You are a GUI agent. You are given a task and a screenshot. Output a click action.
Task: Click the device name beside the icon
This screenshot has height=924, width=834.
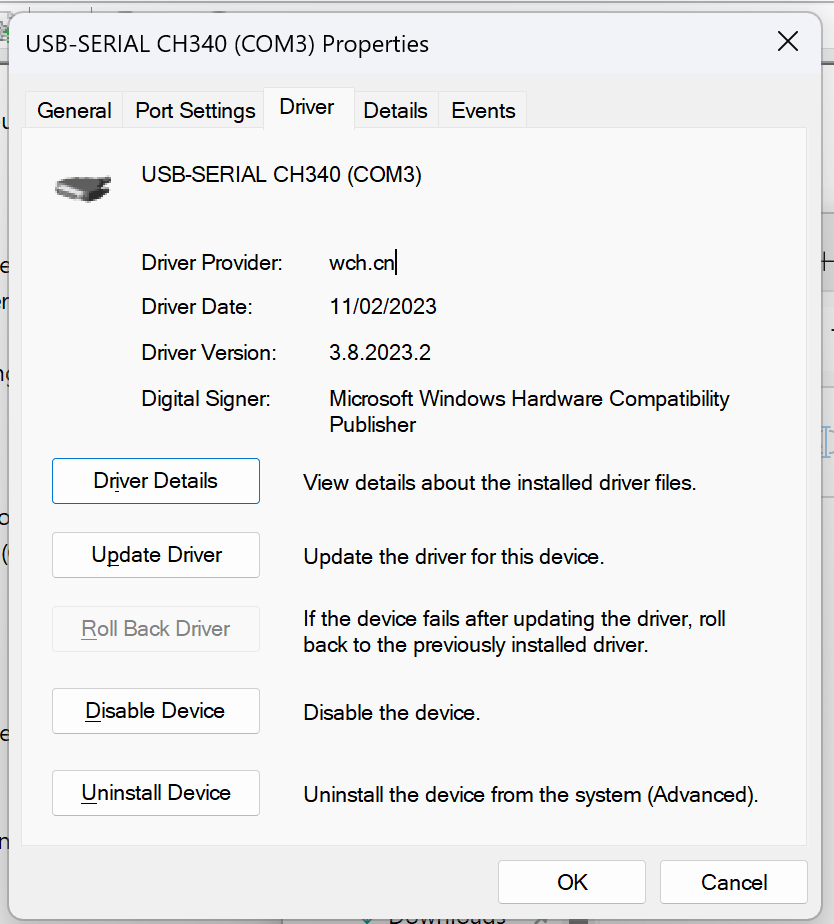pyautogui.click(x=281, y=175)
